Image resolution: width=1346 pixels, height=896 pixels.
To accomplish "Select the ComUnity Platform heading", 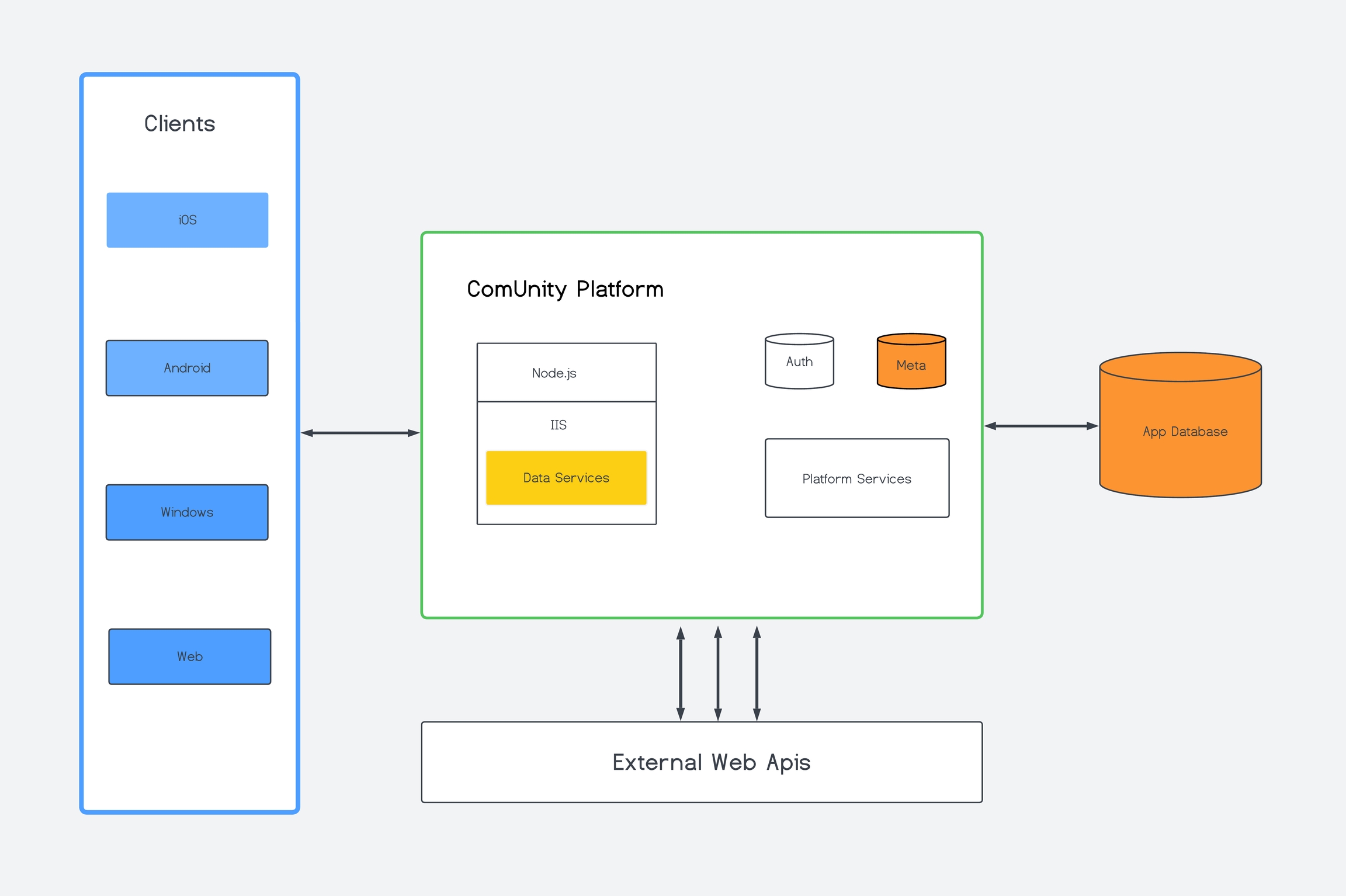I will 565,289.
